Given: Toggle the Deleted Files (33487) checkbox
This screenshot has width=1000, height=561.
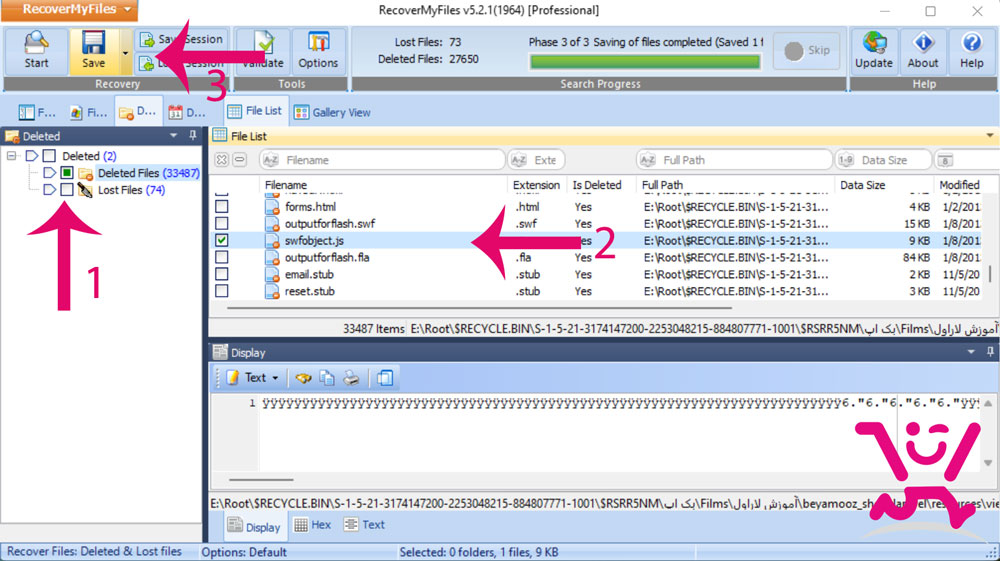Looking at the screenshot, I should [67, 173].
